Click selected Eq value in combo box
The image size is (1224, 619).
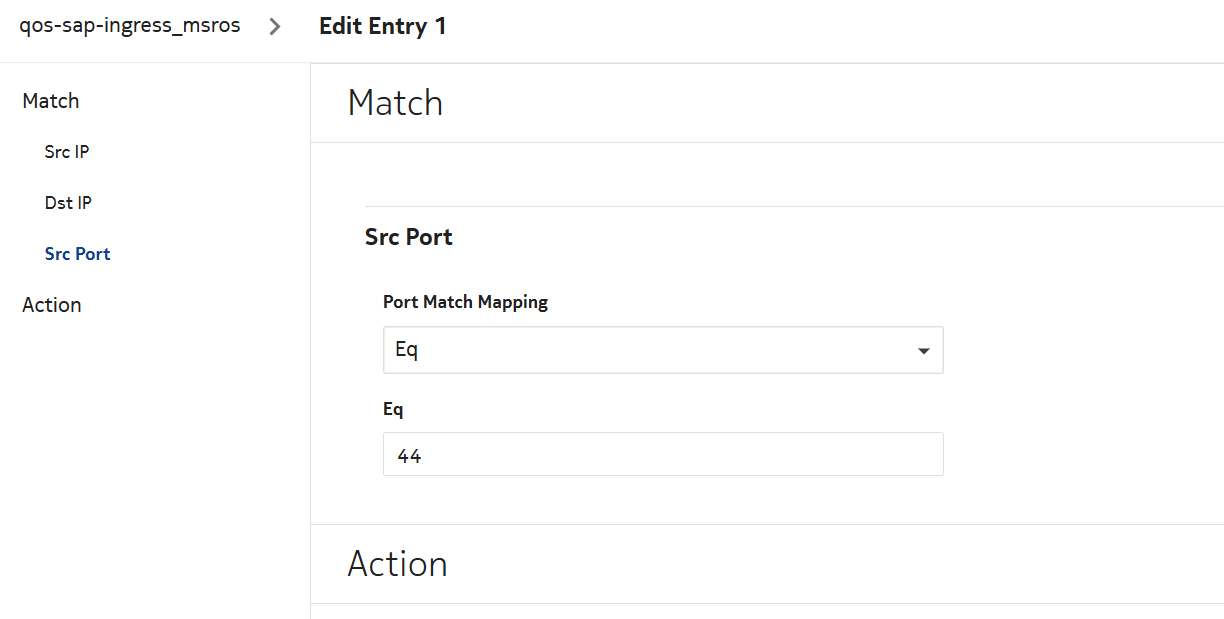point(407,351)
